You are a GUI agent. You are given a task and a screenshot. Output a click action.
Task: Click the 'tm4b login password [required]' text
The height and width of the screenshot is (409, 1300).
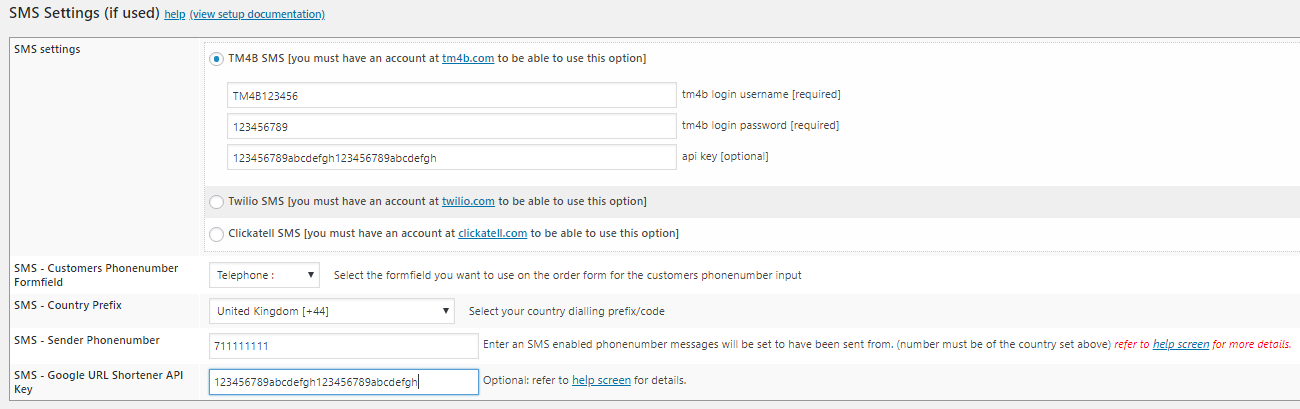point(760,125)
